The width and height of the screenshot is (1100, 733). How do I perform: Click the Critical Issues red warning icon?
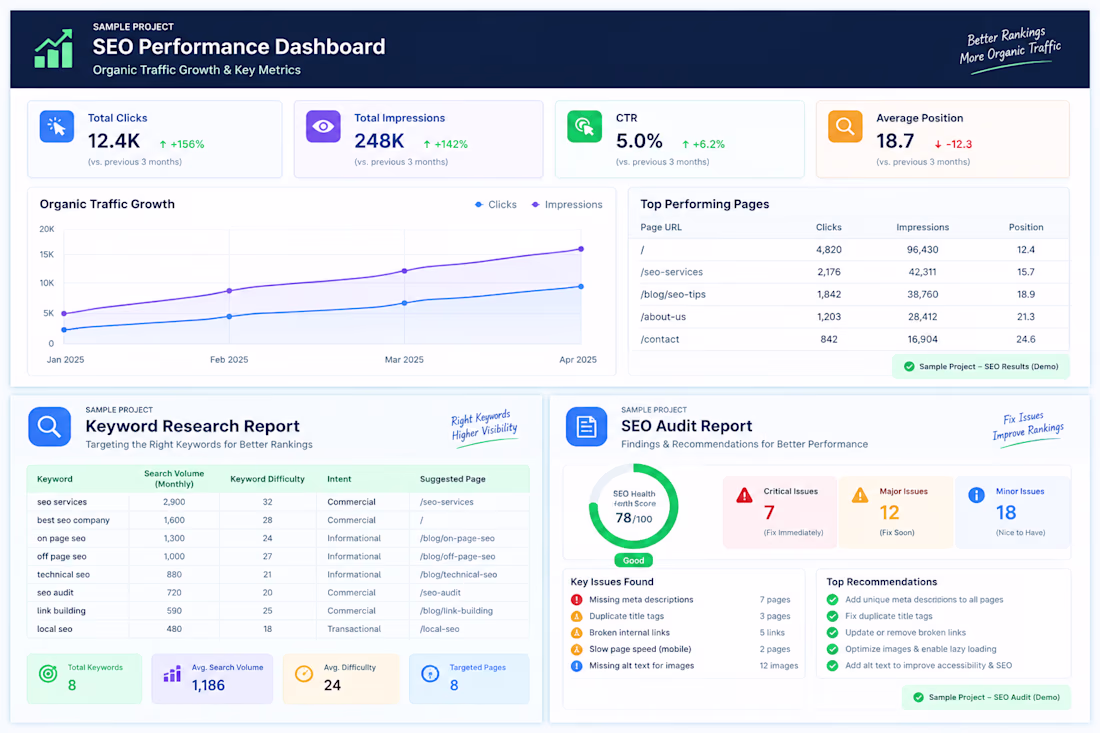point(744,495)
